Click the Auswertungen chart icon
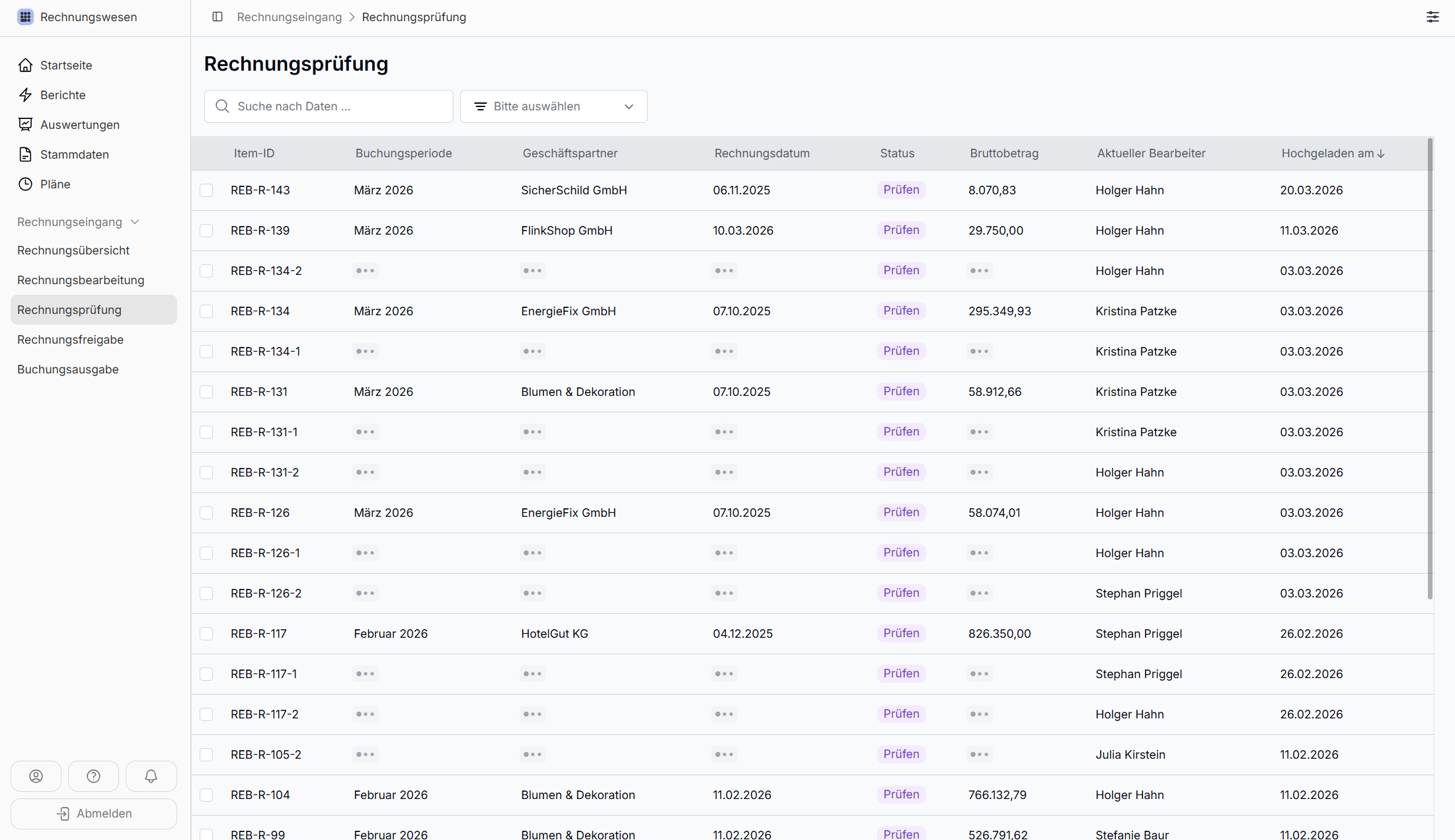This screenshot has height=840, width=1455. click(25, 124)
